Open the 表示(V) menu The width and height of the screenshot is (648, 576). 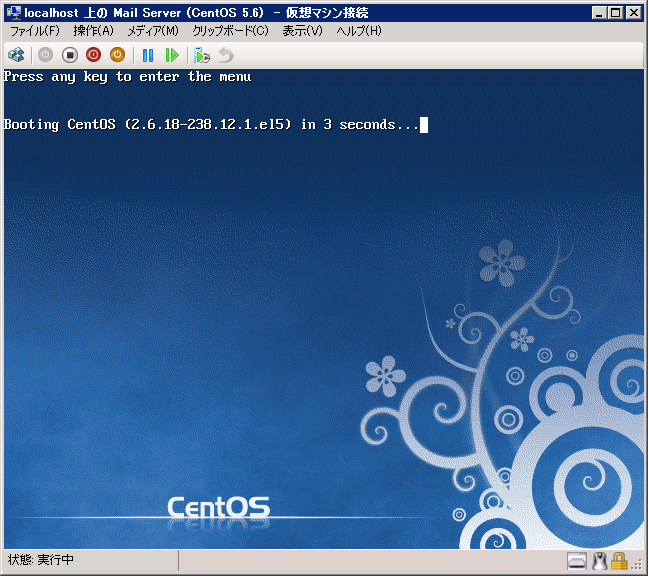302,31
